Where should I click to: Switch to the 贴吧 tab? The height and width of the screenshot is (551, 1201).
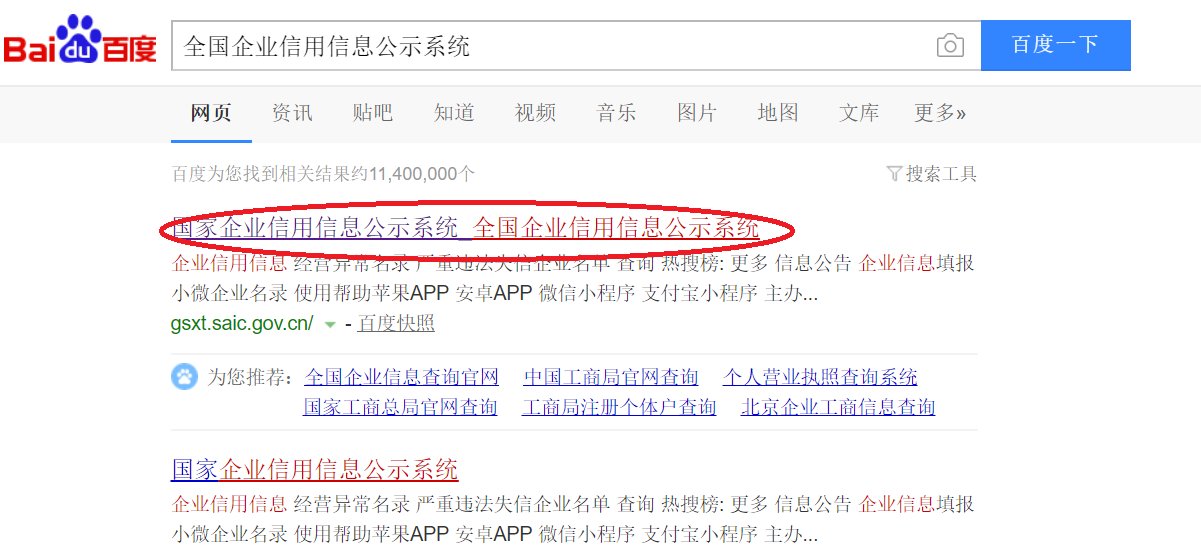pos(373,113)
